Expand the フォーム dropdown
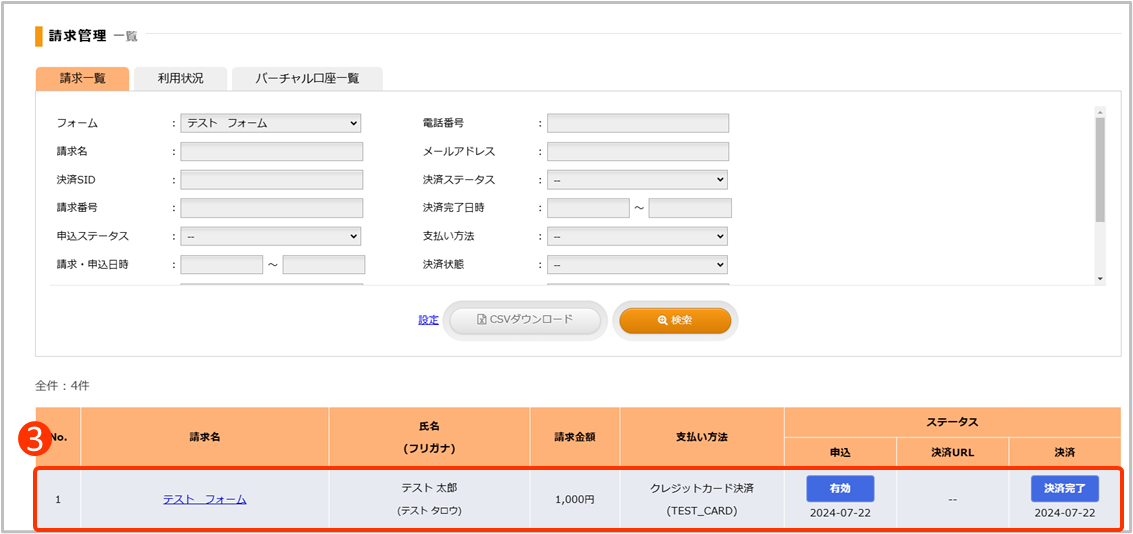Image resolution: width=1133 pixels, height=534 pixels. (x=270, y=123)
